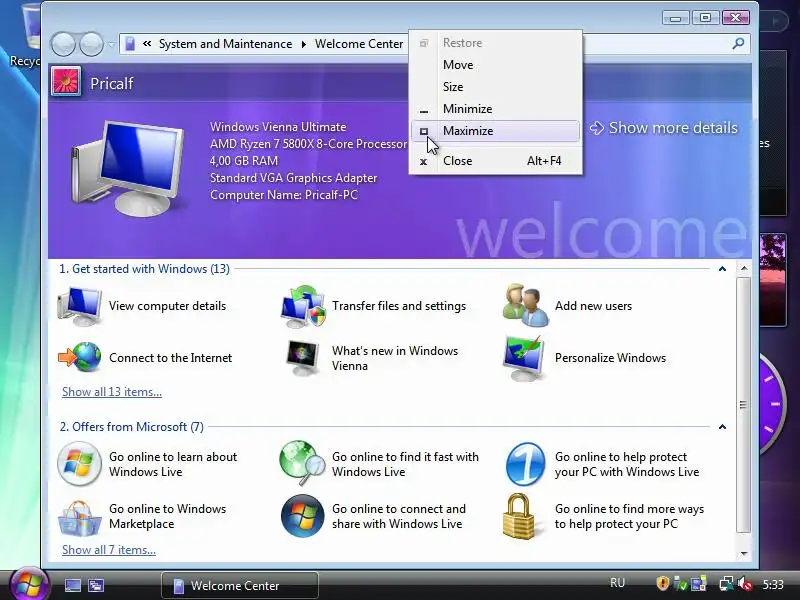The height and width of the screenshot is (600, 800).
Task: Click the RU language indicator
Action: click(x=617, y=583)
